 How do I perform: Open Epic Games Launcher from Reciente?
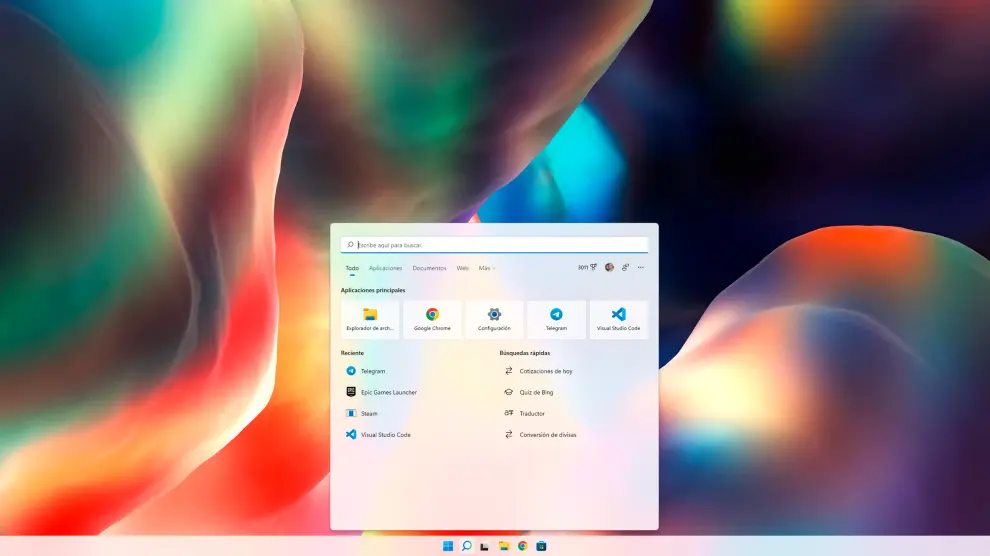point(388,392)
